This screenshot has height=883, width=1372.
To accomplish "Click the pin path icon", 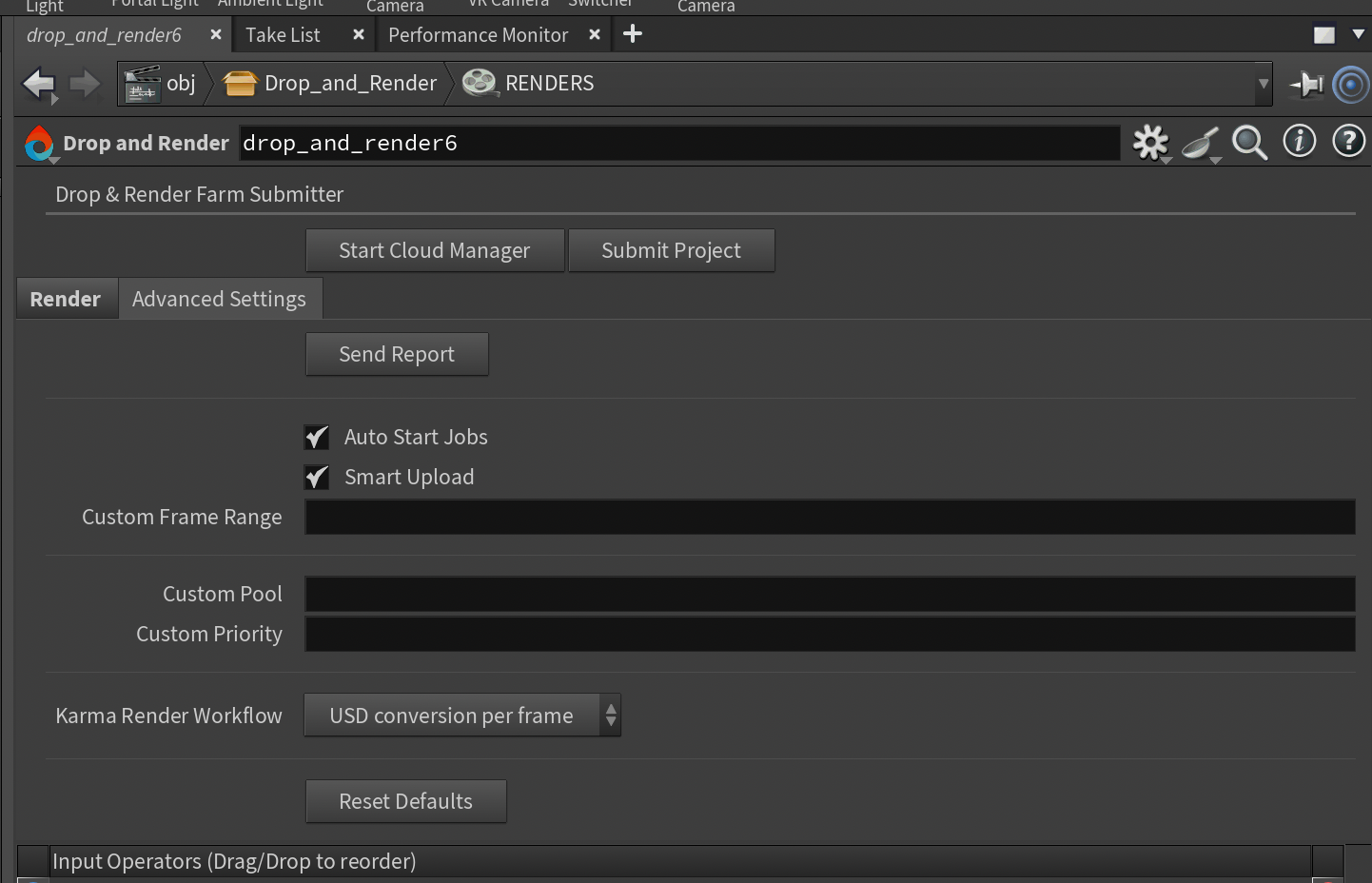I will [x=1306, y=84].
